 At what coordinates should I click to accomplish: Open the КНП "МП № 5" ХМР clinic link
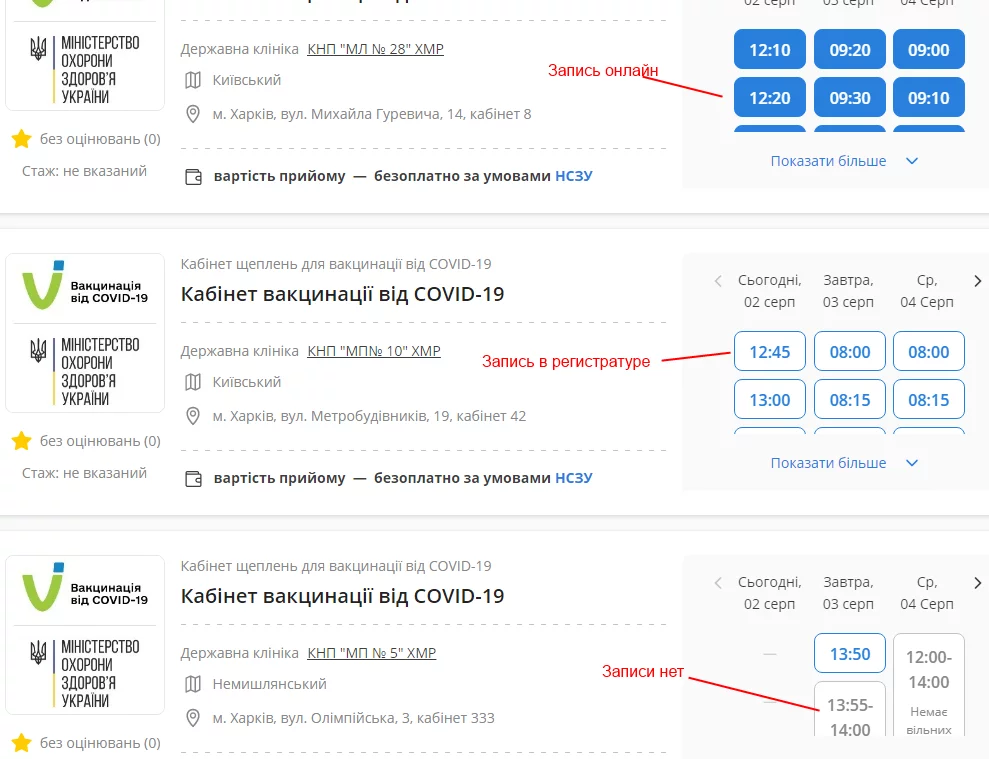[x=371, y=653]
